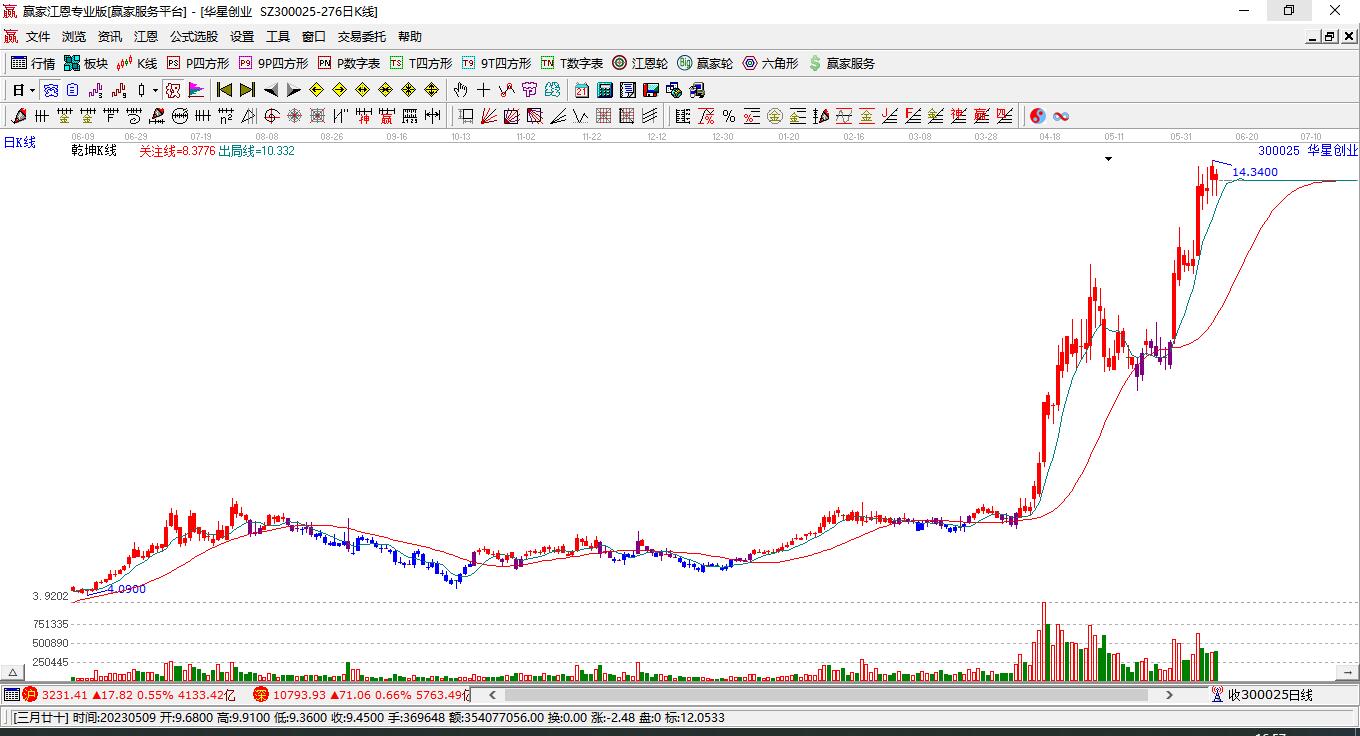The height and width of the screenshot is (736, 1360).
Task: Select the crosshair cursor tool
Action: [484, 90]
